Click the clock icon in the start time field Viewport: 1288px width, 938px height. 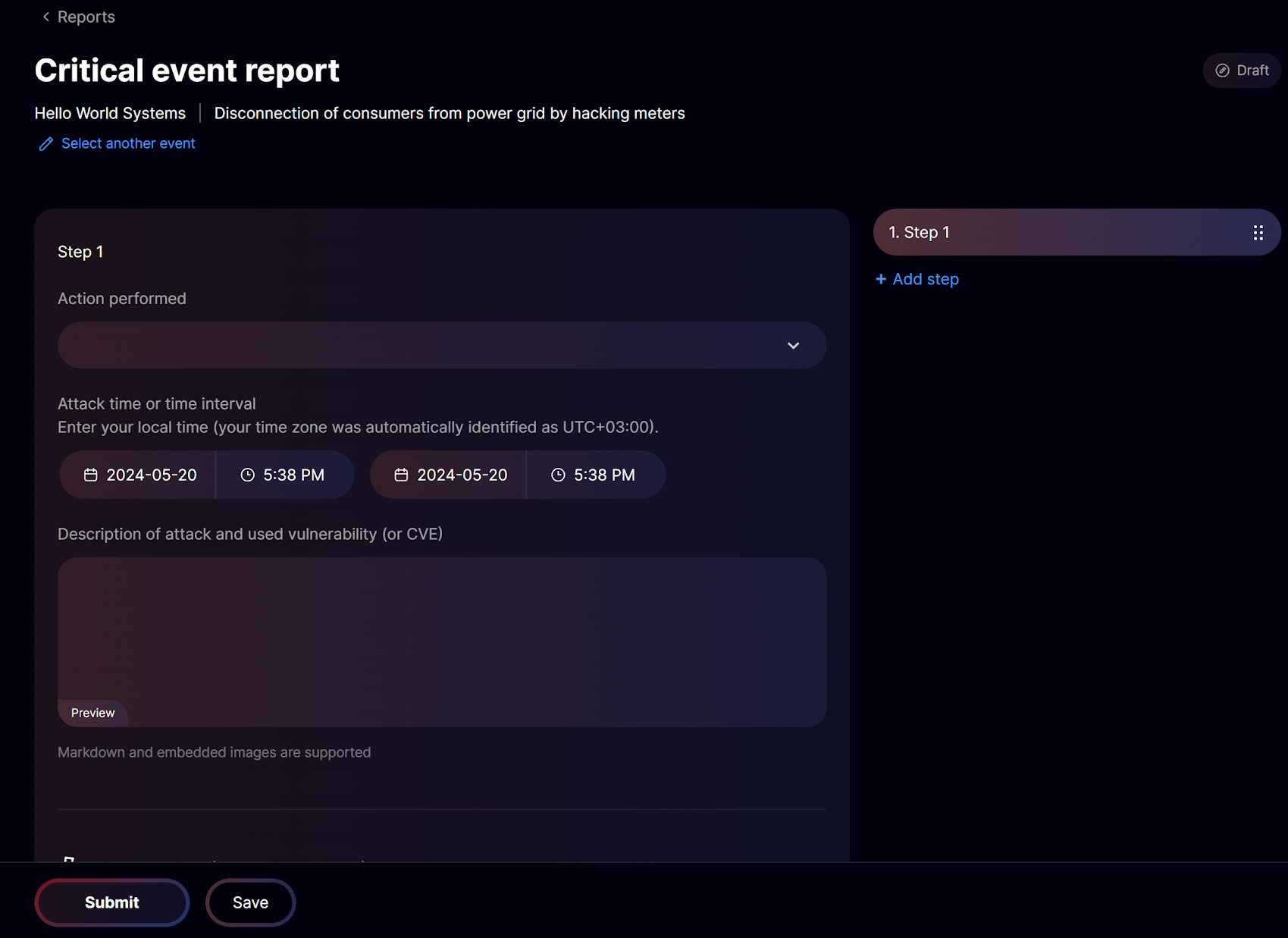pyautogui.click(x=247, y=475)
